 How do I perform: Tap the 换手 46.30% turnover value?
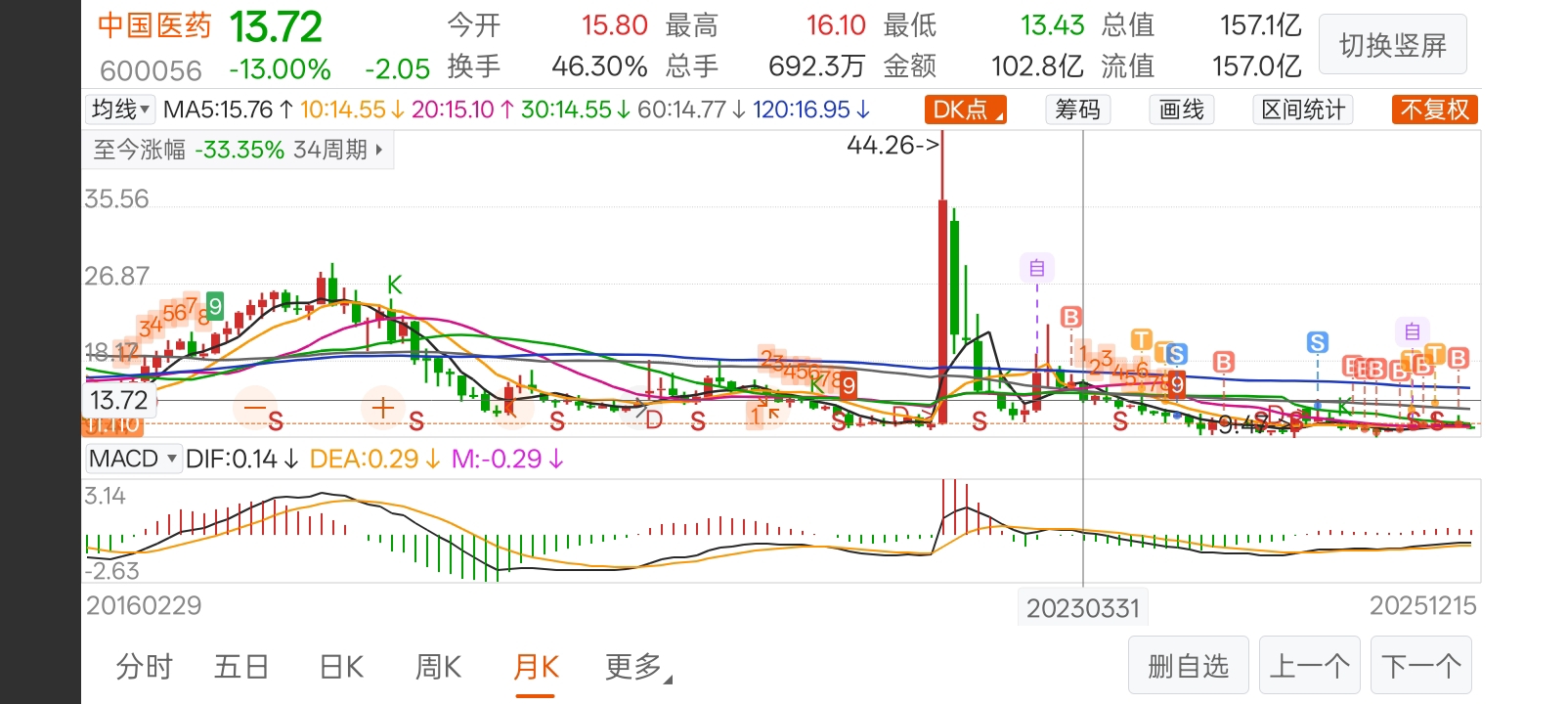tap(599, 66)
